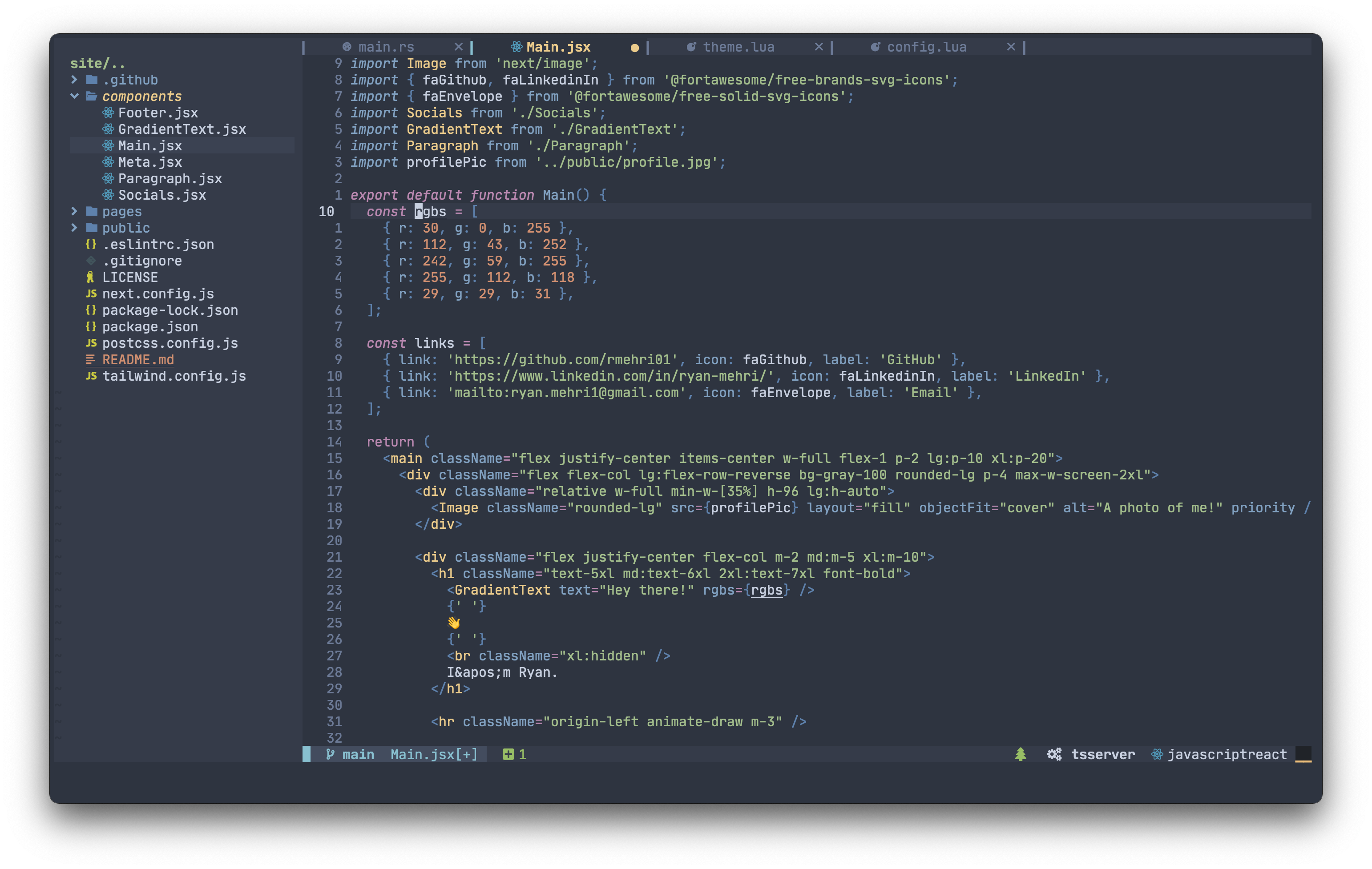Click the pages folder icon
Viewport: 1372px width, 869px height.
coord(92,211)
